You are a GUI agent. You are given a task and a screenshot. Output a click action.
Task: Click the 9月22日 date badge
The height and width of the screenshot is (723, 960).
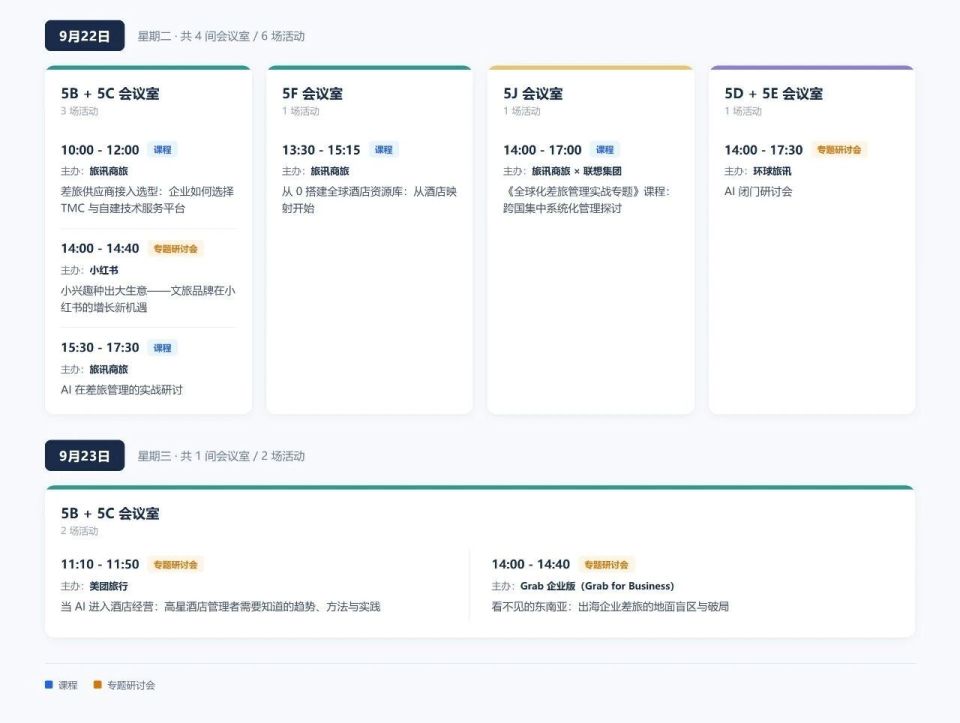84,36
